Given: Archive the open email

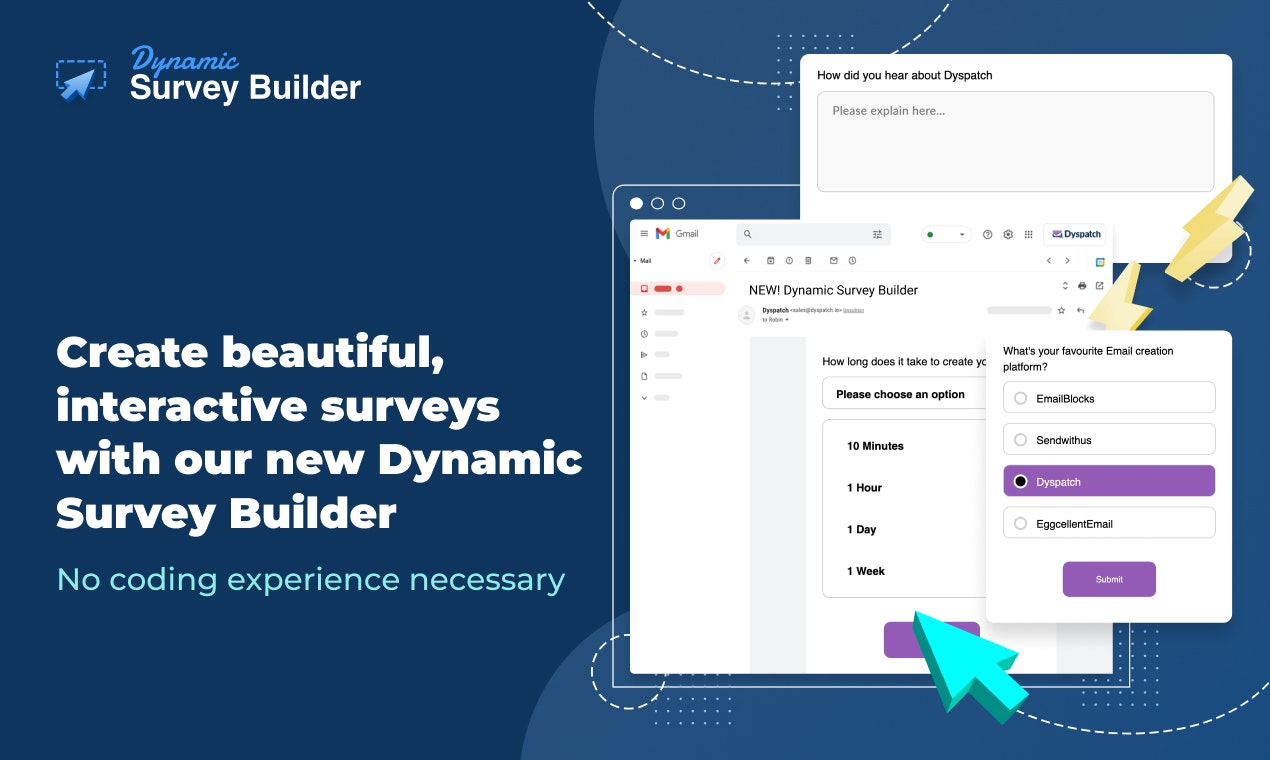Looking at the screenshot, I should click(x=771, y=261).
